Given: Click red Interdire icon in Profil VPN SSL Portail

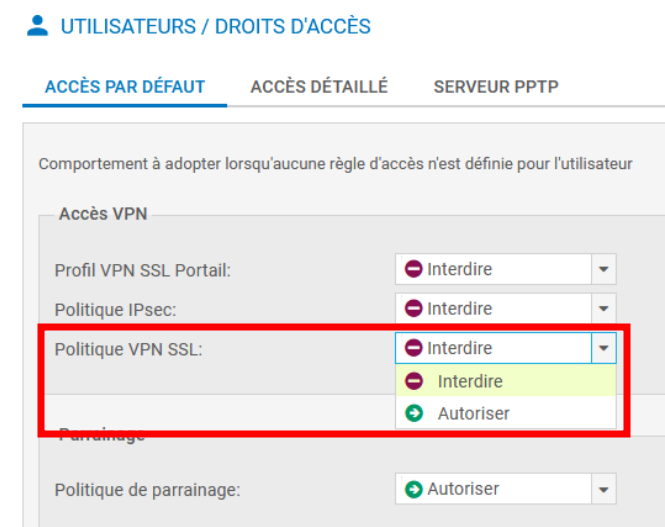Looking at the screenshot, I should point(413,269).
